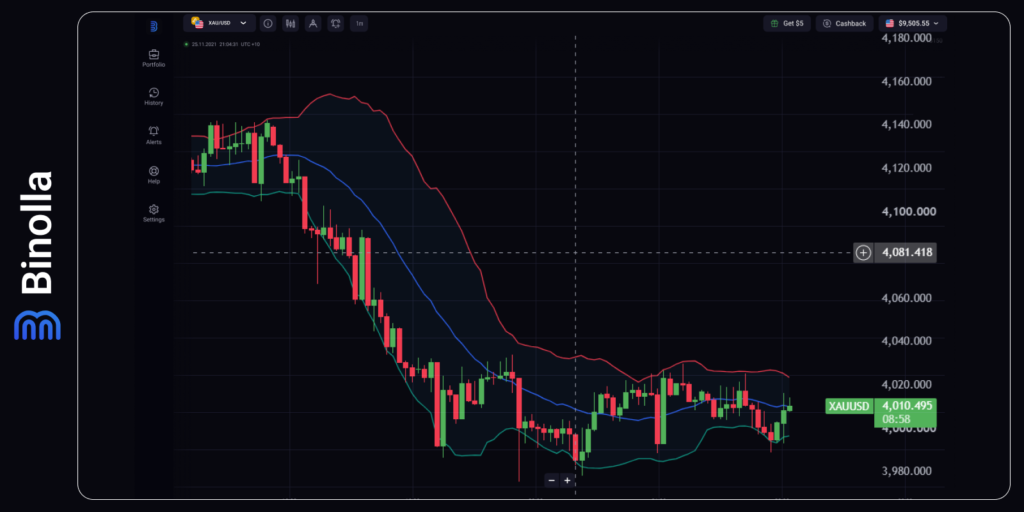The height and width of the screenshot is (512, 1024).
Task: Click the US flag in balance button
Action: click(889, 24)
